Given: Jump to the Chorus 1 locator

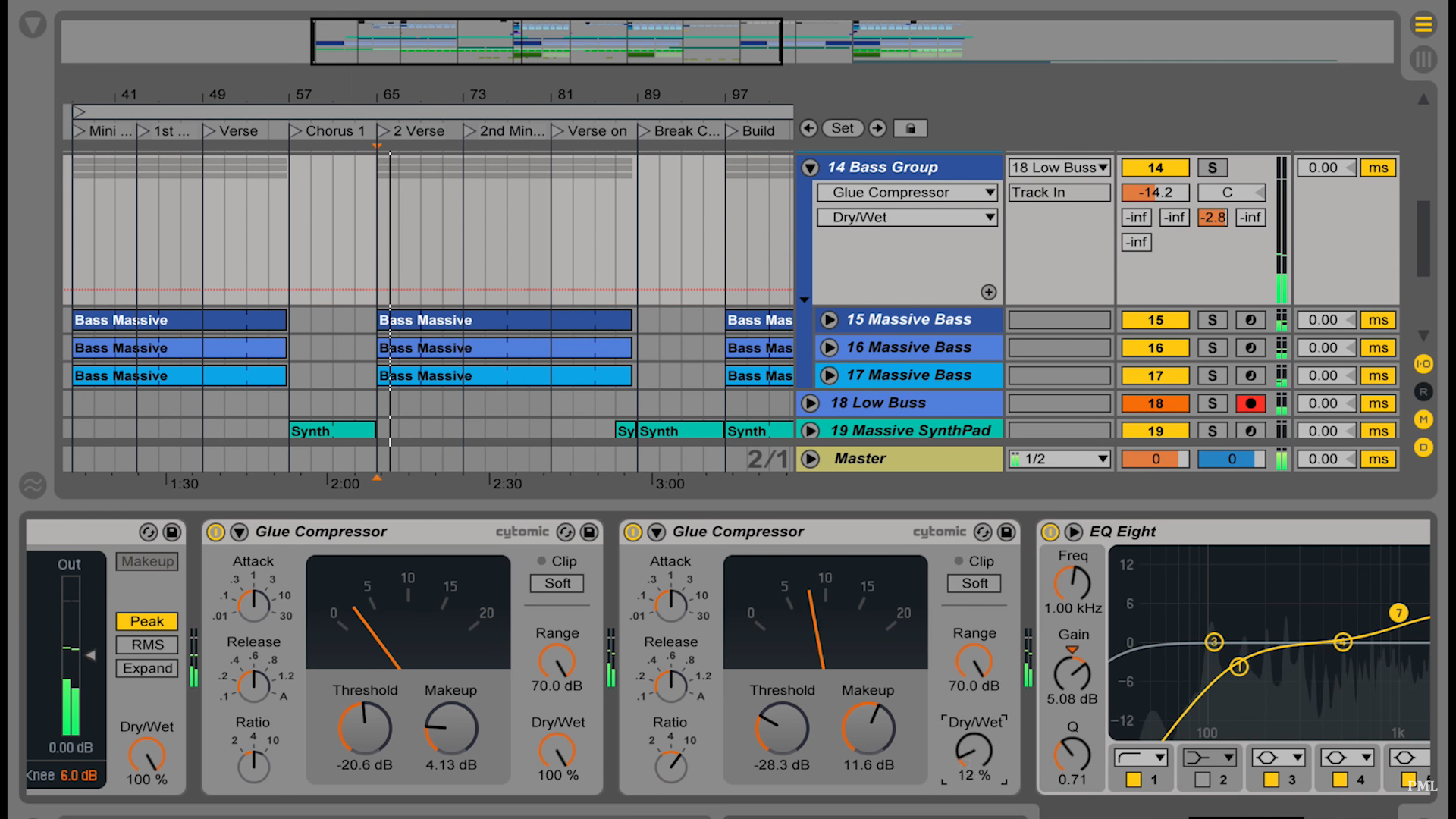Looking at the screenshot, I should pyautogui.click(x=328, y=131).
